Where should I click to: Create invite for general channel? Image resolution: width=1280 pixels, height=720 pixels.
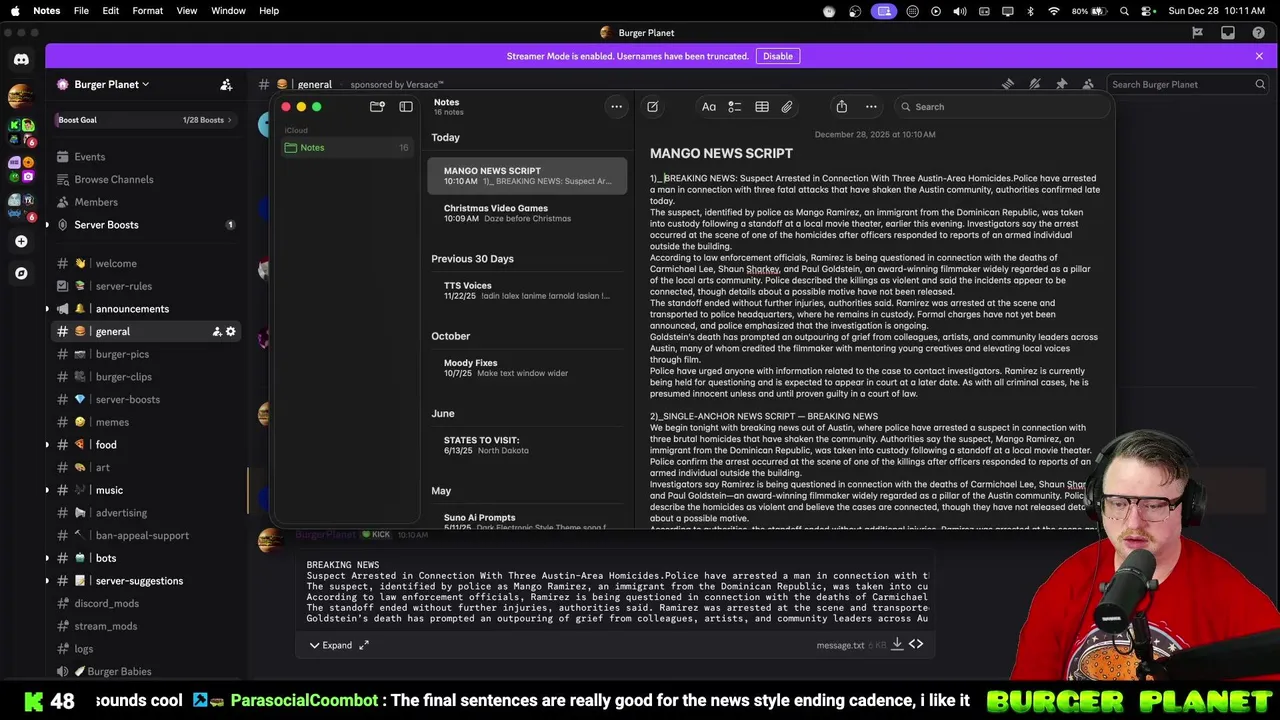tap(215, 332)
